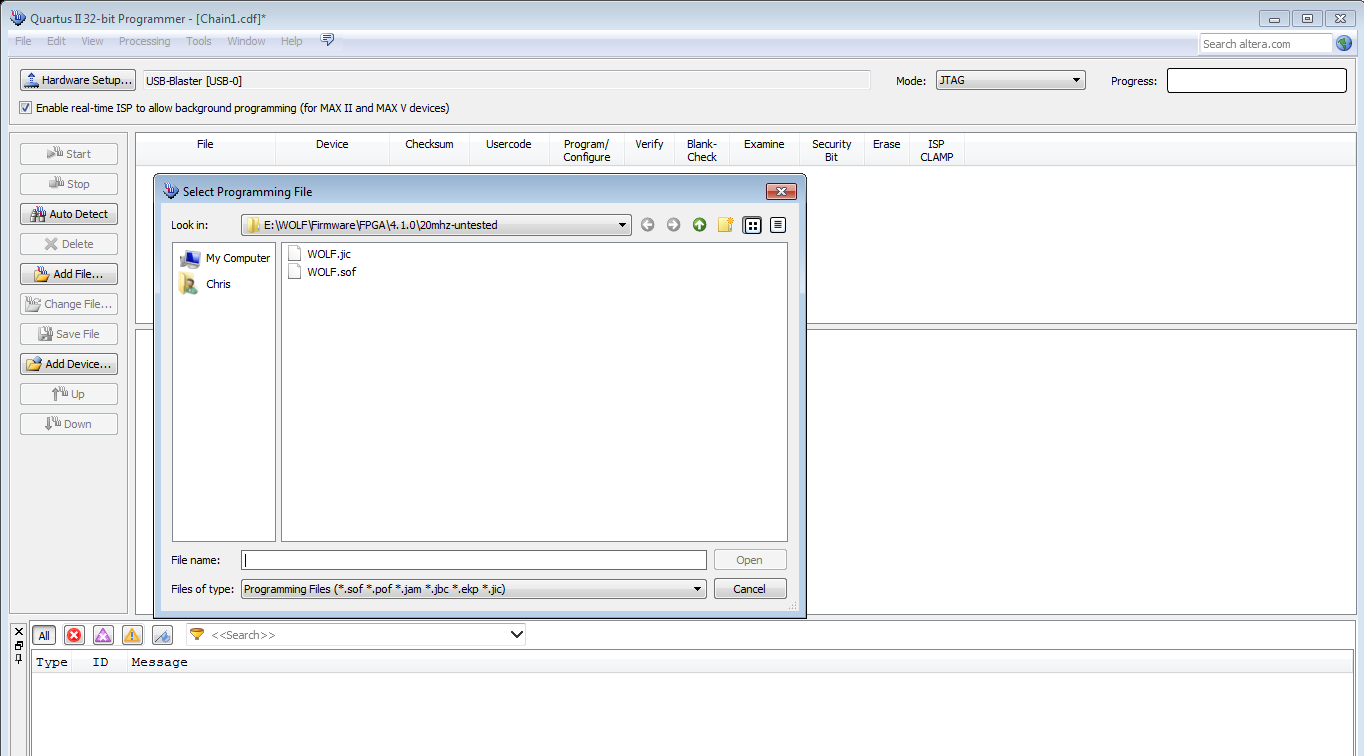Create a new folder in file dialog
The image size is (1364, 756).
point(726,225)
